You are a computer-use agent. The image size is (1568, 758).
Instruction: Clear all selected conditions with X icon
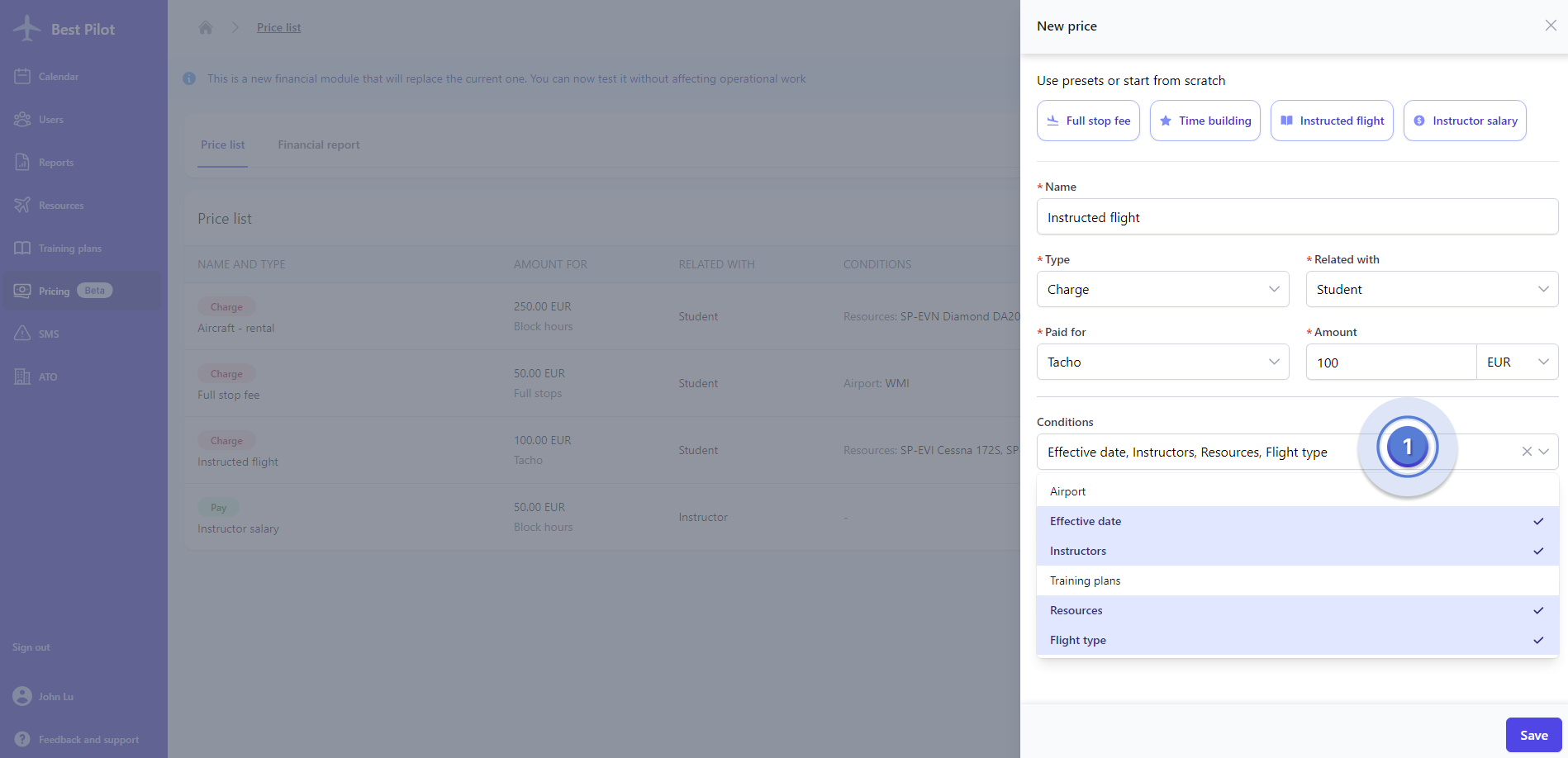coord(1527,452)
